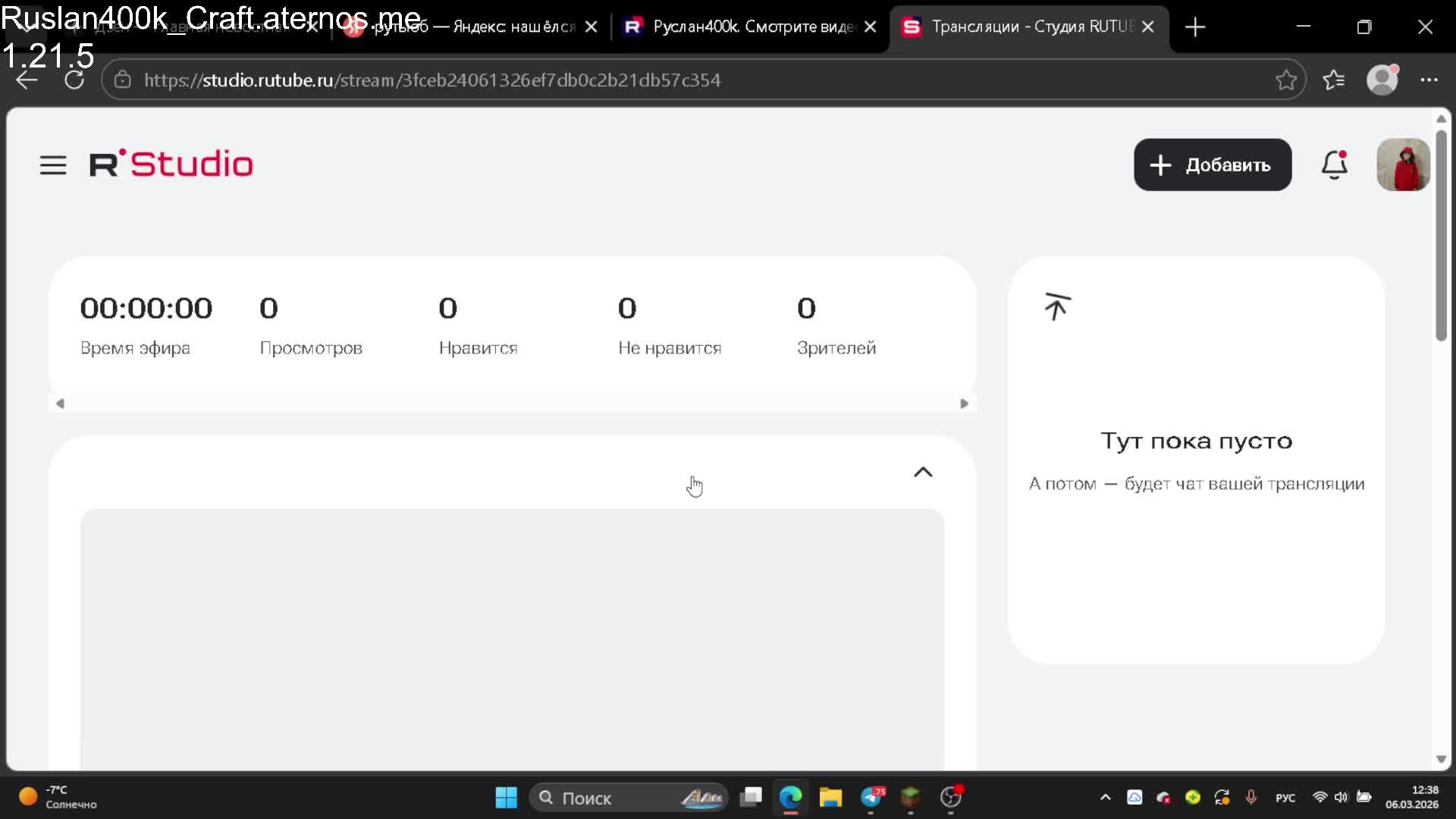Switch to the Руслан400k browser tab

tap(747, 27)
